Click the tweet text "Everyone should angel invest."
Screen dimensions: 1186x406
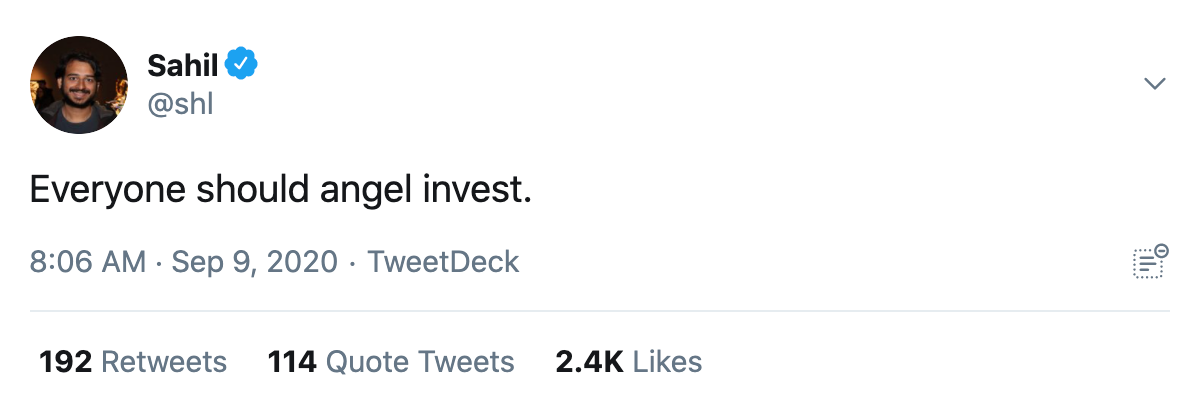[x=280, y=190]
